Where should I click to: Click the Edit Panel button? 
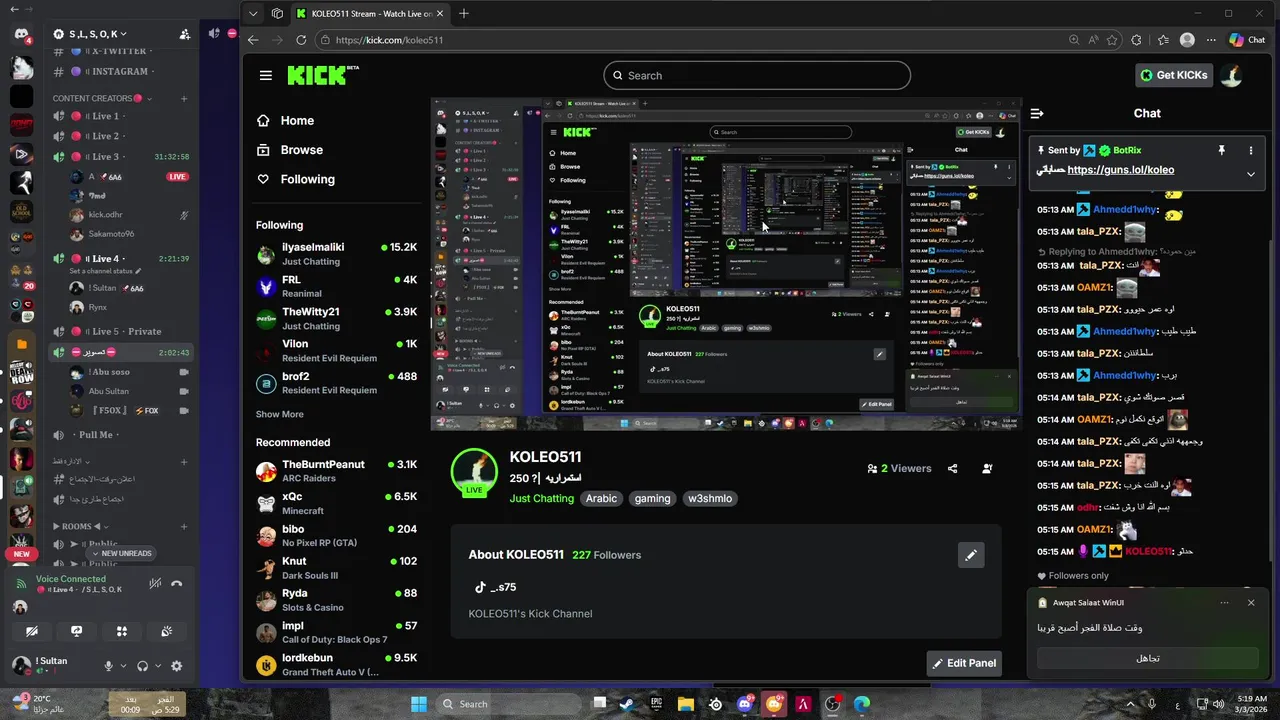964,663
